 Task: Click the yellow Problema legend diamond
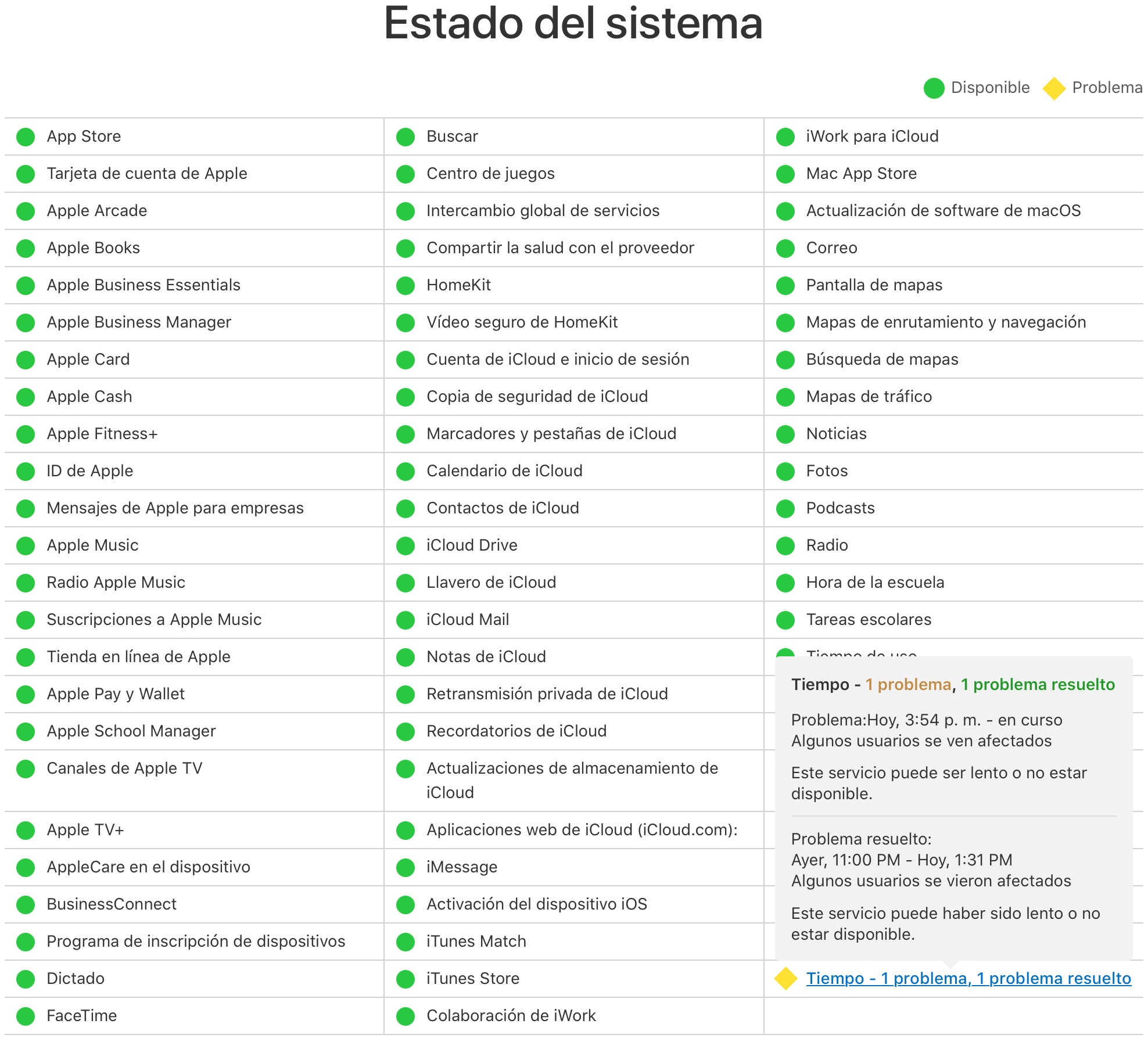click(1054, 88)
